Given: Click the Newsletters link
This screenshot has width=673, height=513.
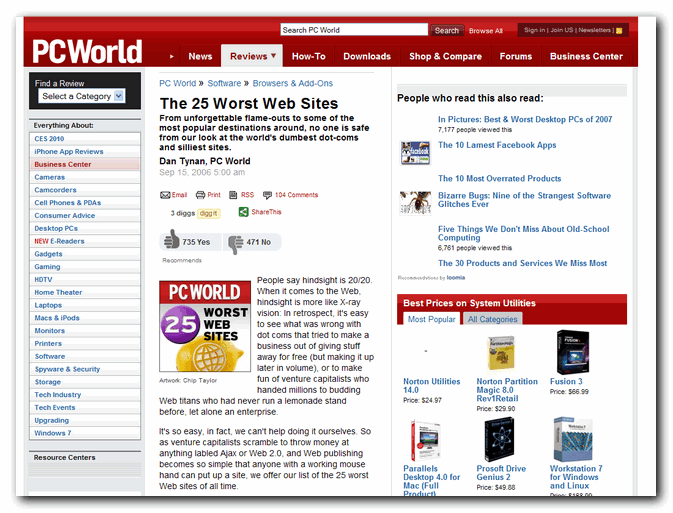Looking at the screenshot, I should [594, 30].
